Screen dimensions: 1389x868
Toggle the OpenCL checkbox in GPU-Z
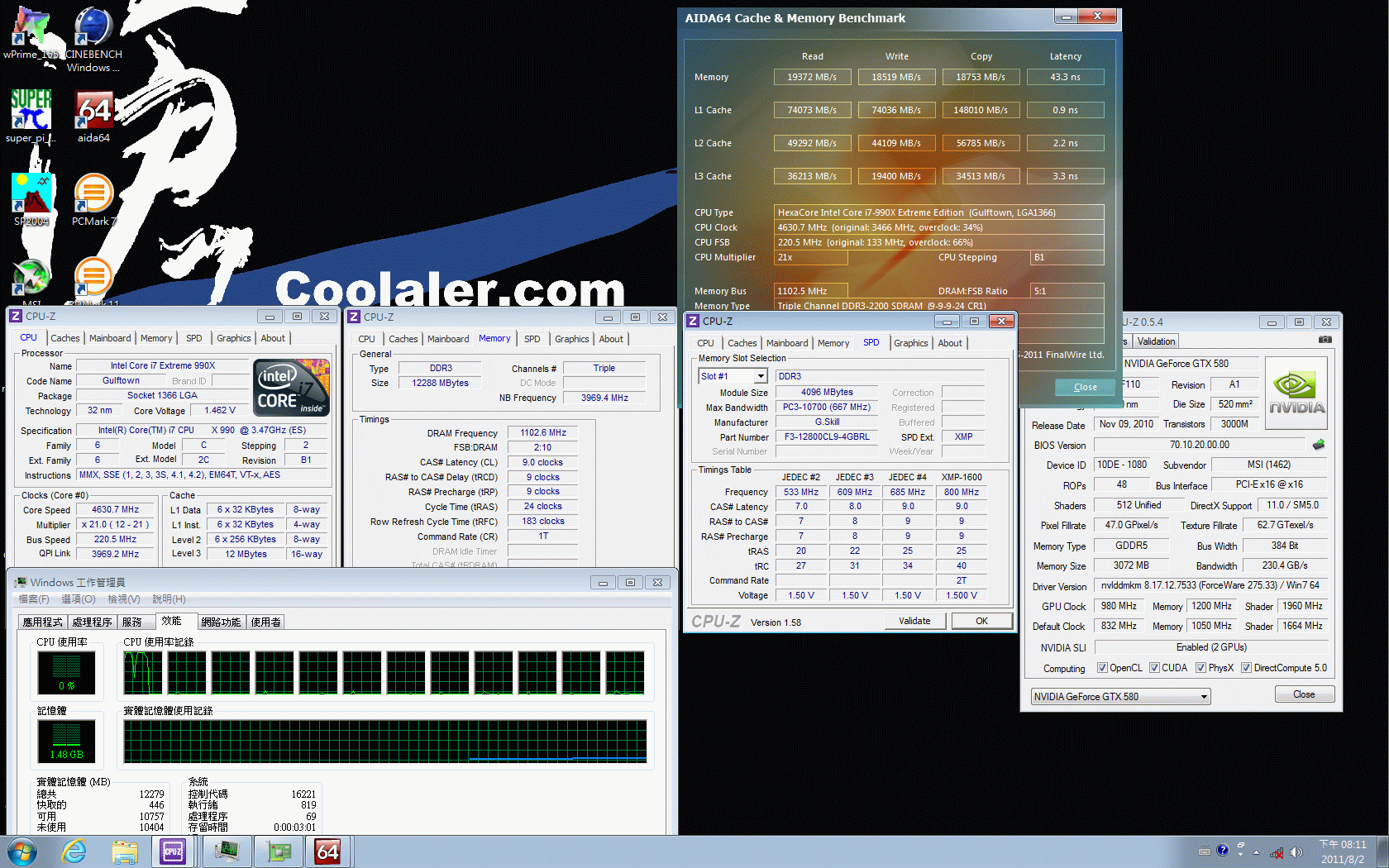[x=1102, y=668]
